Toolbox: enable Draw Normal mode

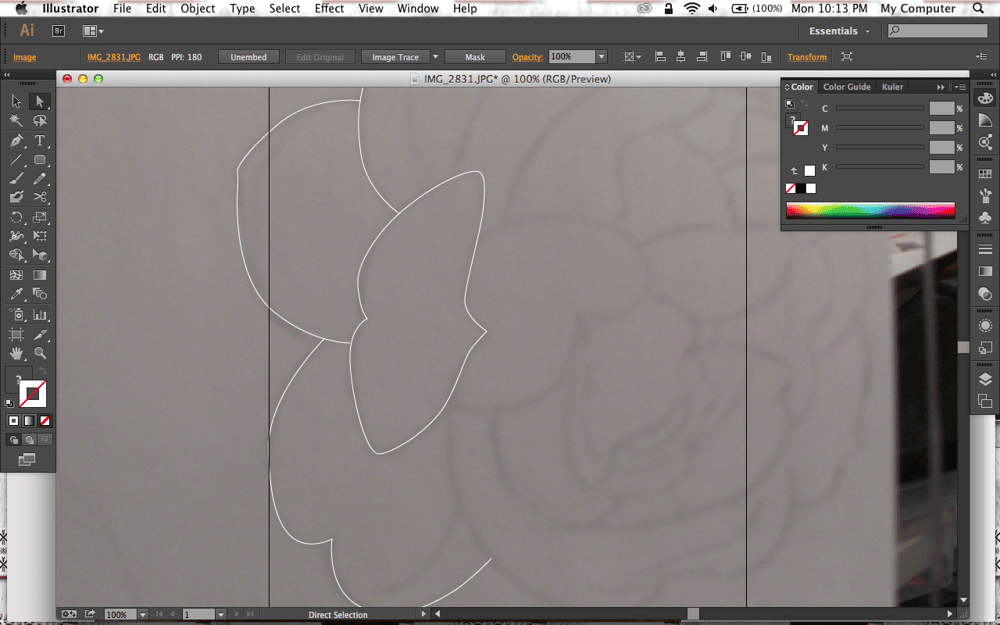(13, 440)
